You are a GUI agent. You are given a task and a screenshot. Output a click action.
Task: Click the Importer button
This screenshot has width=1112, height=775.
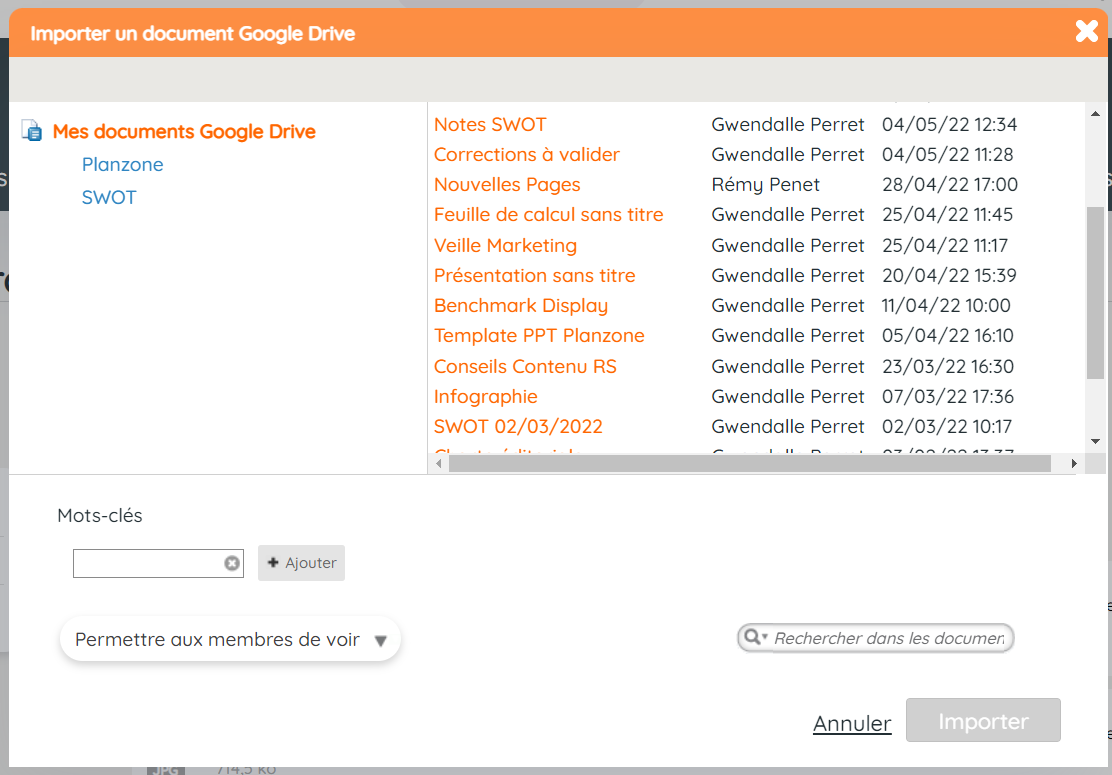pyautogui.click(x=983, y=720)
